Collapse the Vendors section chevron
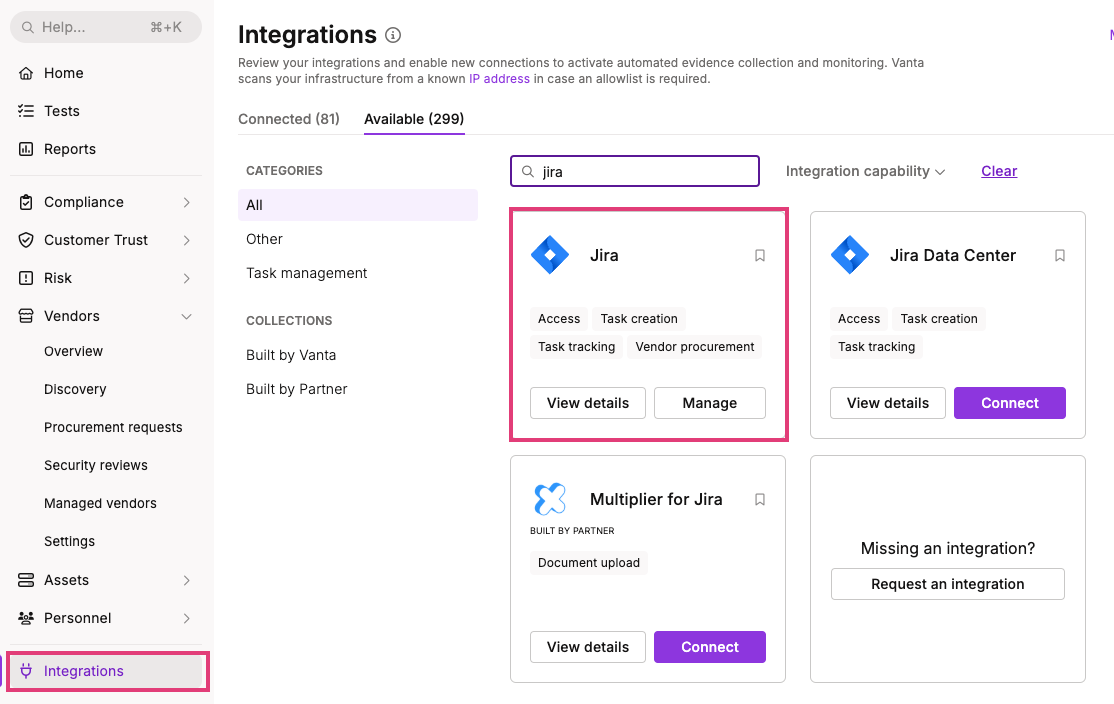 pyautogui.click(x=186, y=316)
